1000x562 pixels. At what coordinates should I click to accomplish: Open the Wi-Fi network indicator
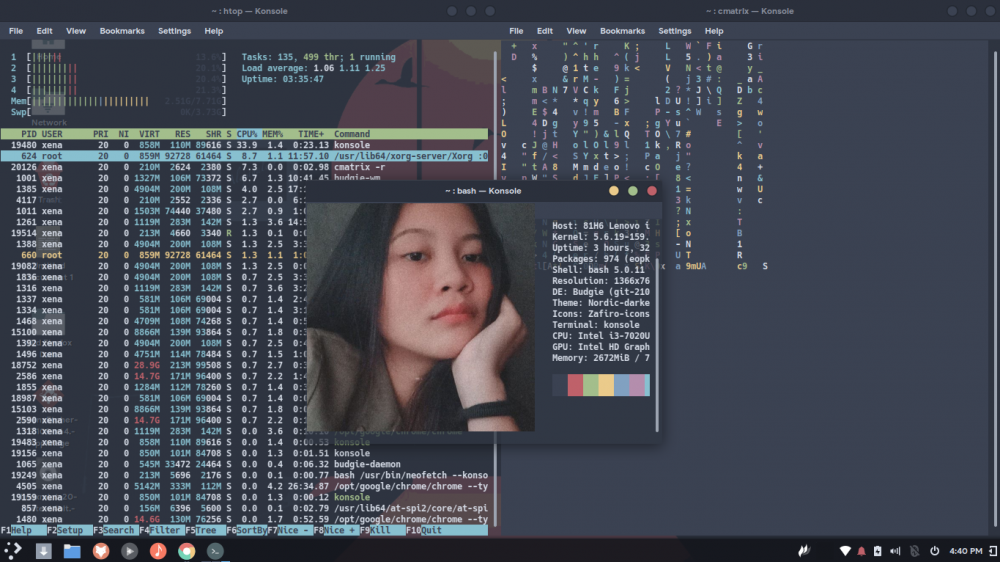(x=845, y=551)
